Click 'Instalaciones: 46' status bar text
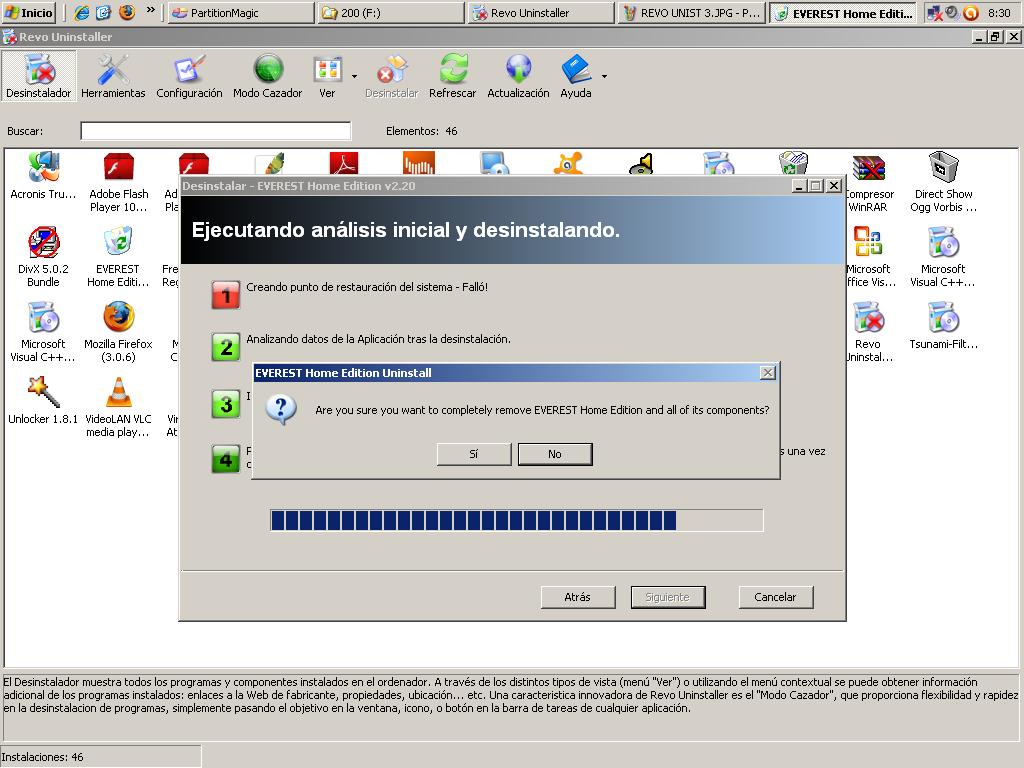Image resolution: width=1024 pixels, height=768 pixels. (x=42, y=757)
